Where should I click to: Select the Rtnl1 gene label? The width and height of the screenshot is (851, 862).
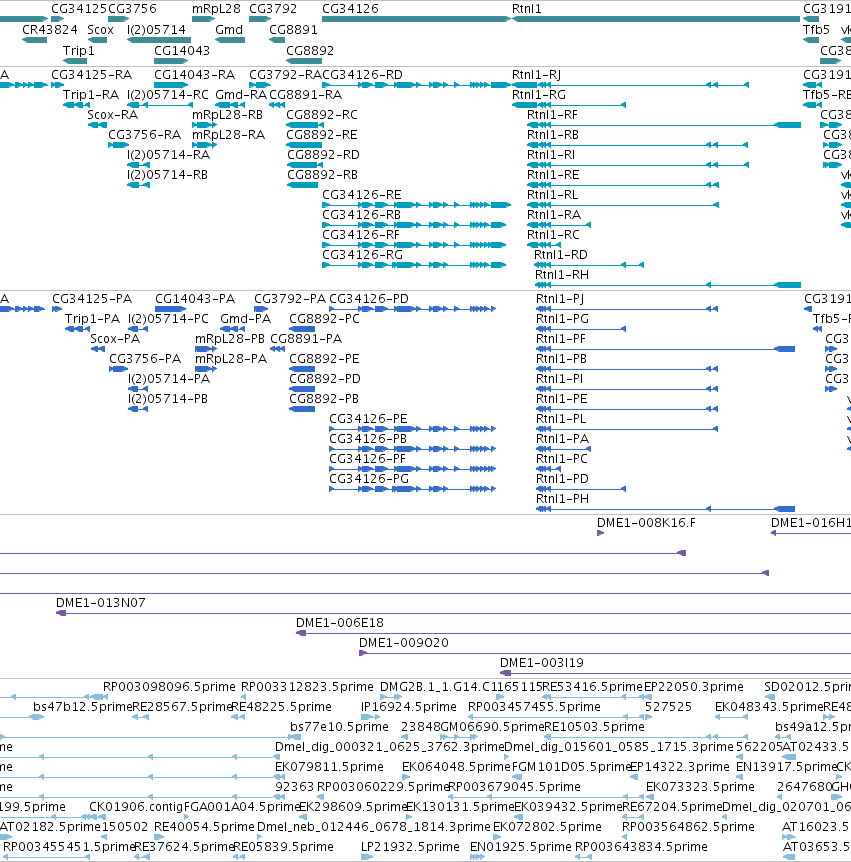tap(526, 9)
